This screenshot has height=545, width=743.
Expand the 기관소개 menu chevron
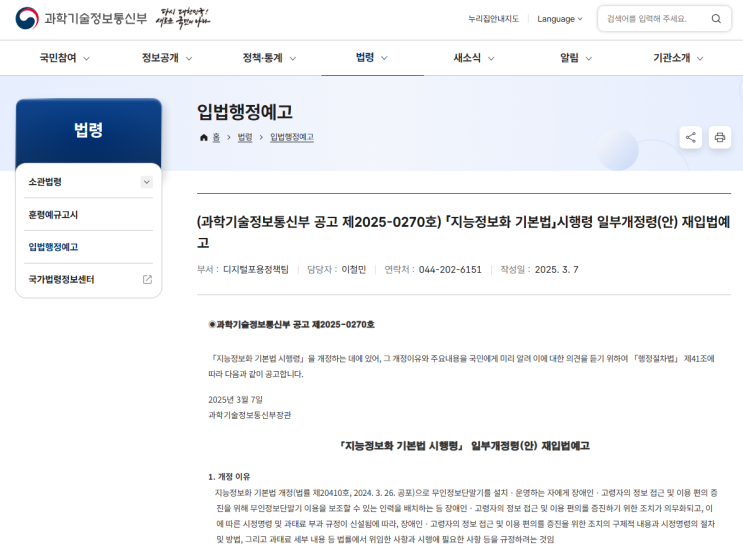pos(700,58)
